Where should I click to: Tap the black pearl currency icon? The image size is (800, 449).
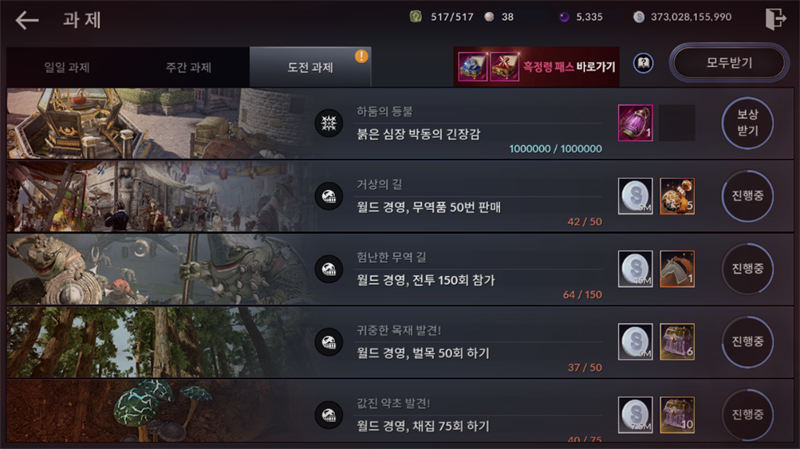tap(564, 17)
